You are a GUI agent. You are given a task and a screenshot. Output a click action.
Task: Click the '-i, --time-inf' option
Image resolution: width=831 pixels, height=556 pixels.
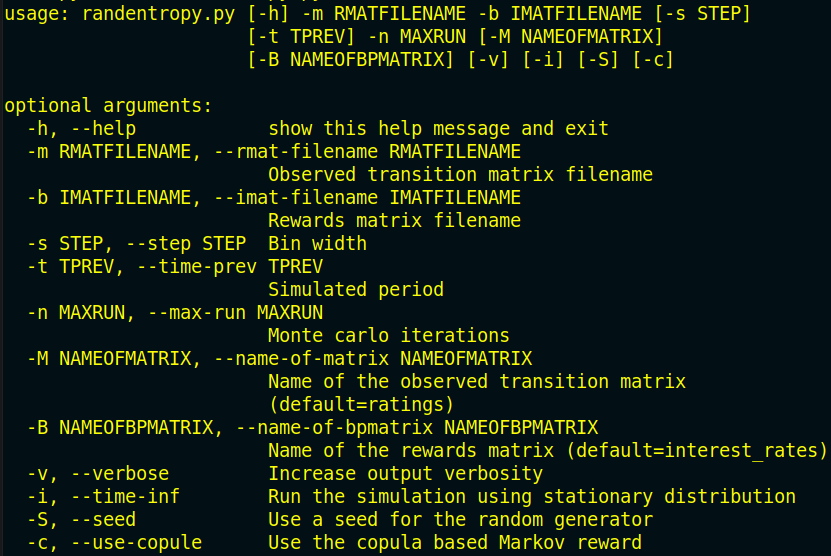(104, 497)
